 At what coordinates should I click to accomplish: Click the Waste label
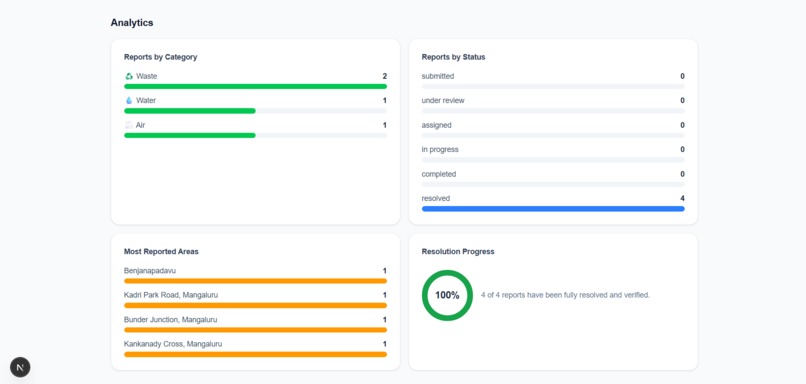pos(146,76)
